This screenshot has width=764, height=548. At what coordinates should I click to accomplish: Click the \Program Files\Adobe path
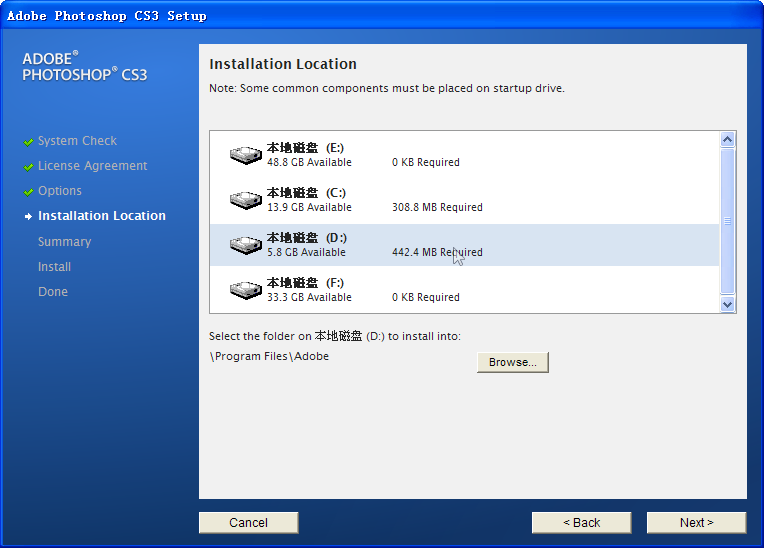[269, 357]
